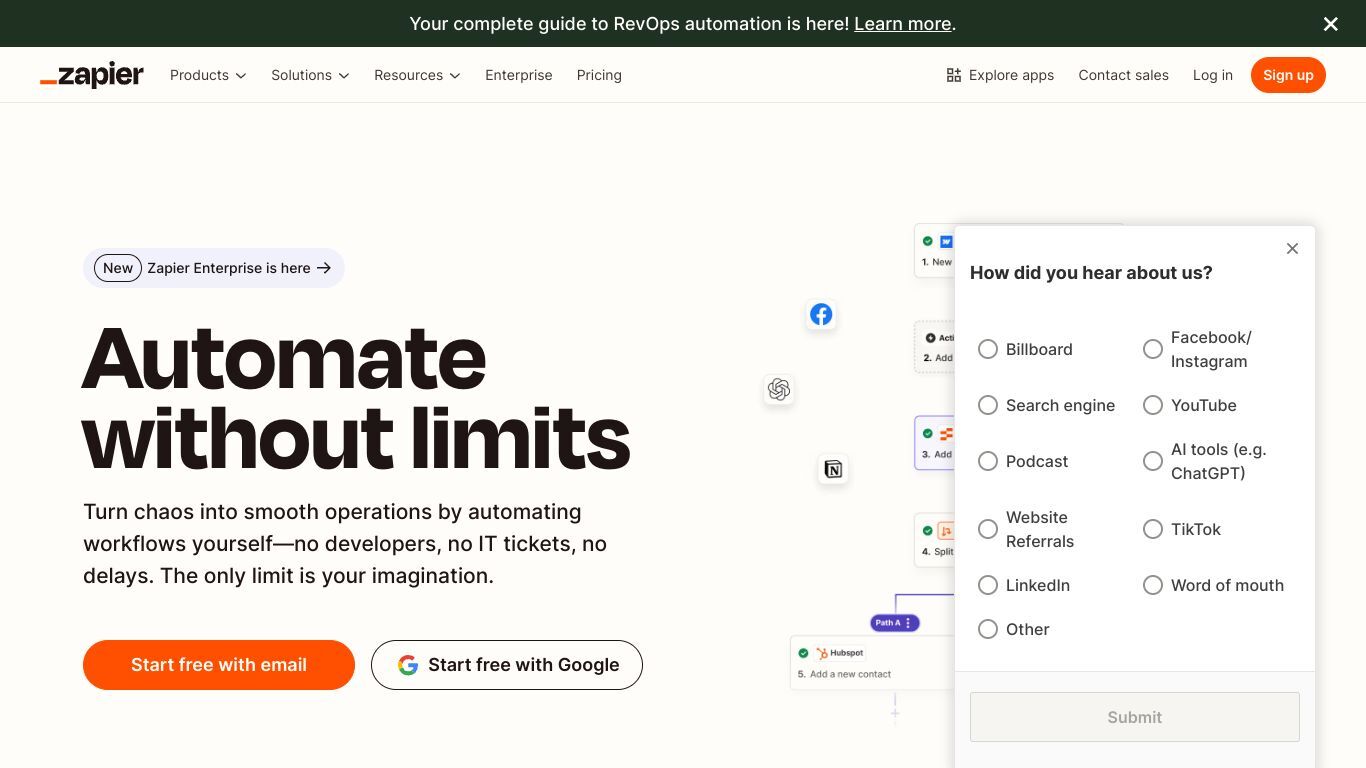This screenshot has height=768, width=1366.
Task: Click the Path A workflow label
Action: (895, 623)
